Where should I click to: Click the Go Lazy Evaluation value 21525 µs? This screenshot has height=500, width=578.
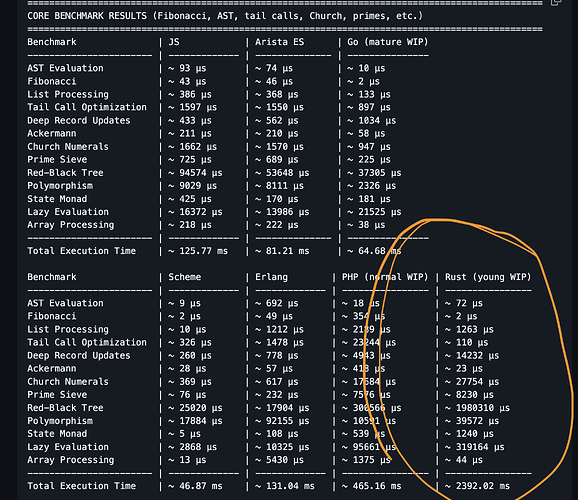click(x=375, y=212)
